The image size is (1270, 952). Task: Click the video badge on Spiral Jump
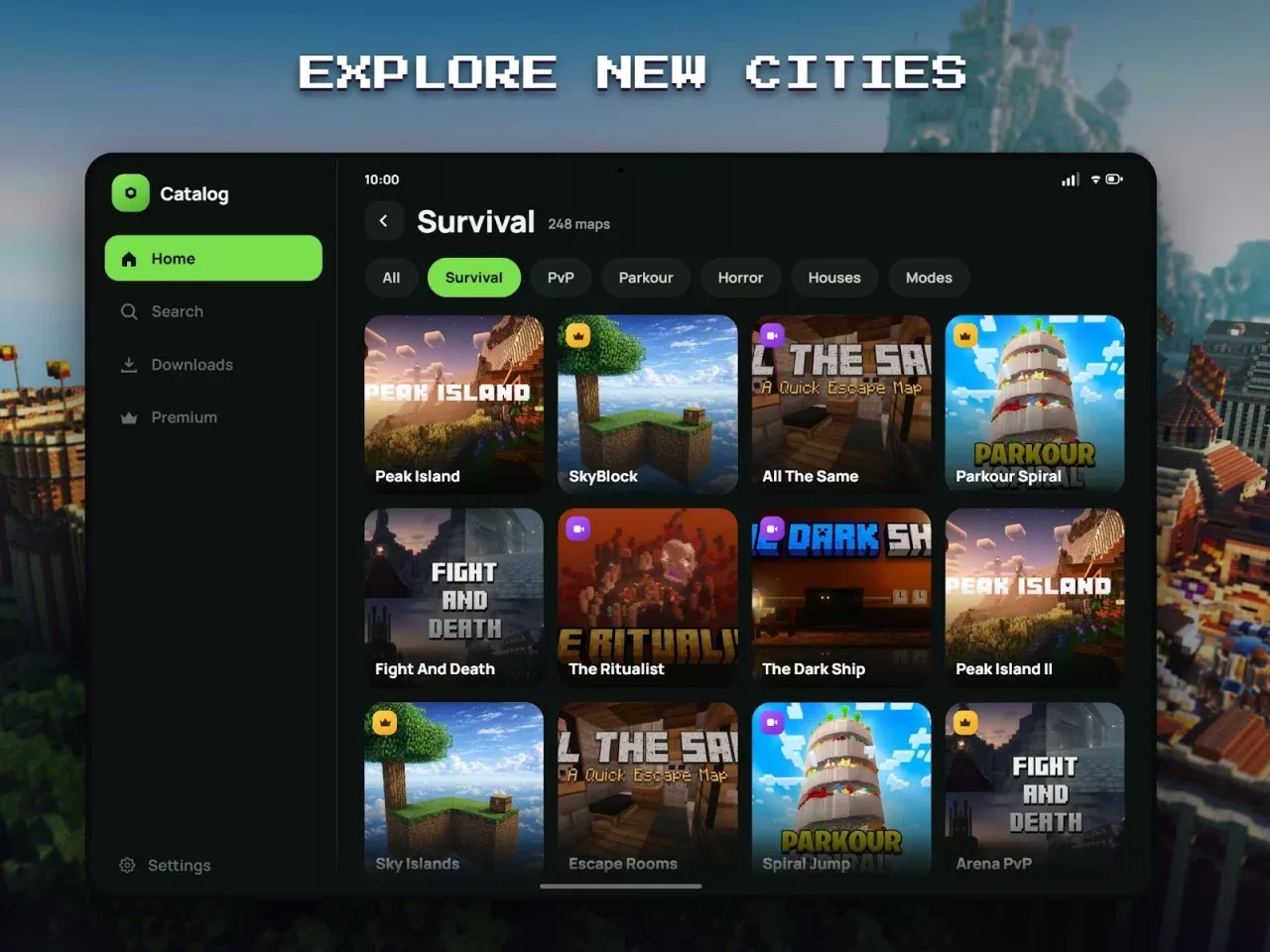click(772, 723)
